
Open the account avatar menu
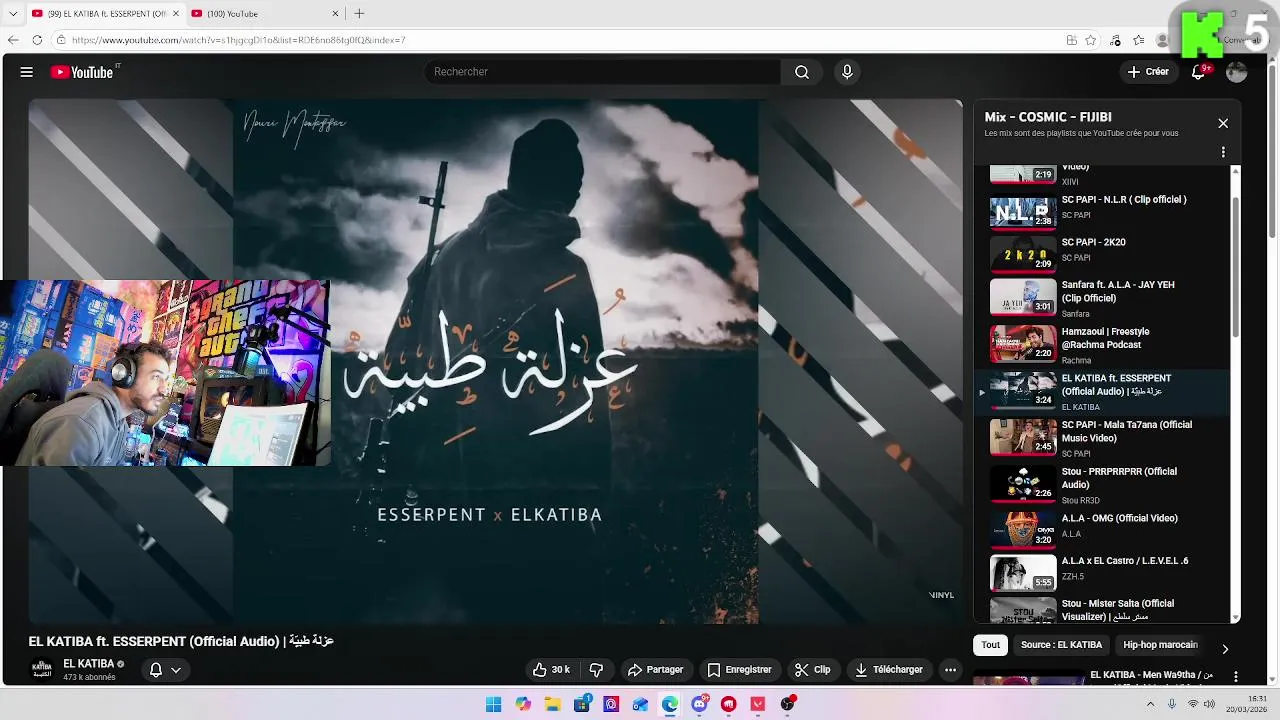pyautogui.click(x=1237, y=72)
